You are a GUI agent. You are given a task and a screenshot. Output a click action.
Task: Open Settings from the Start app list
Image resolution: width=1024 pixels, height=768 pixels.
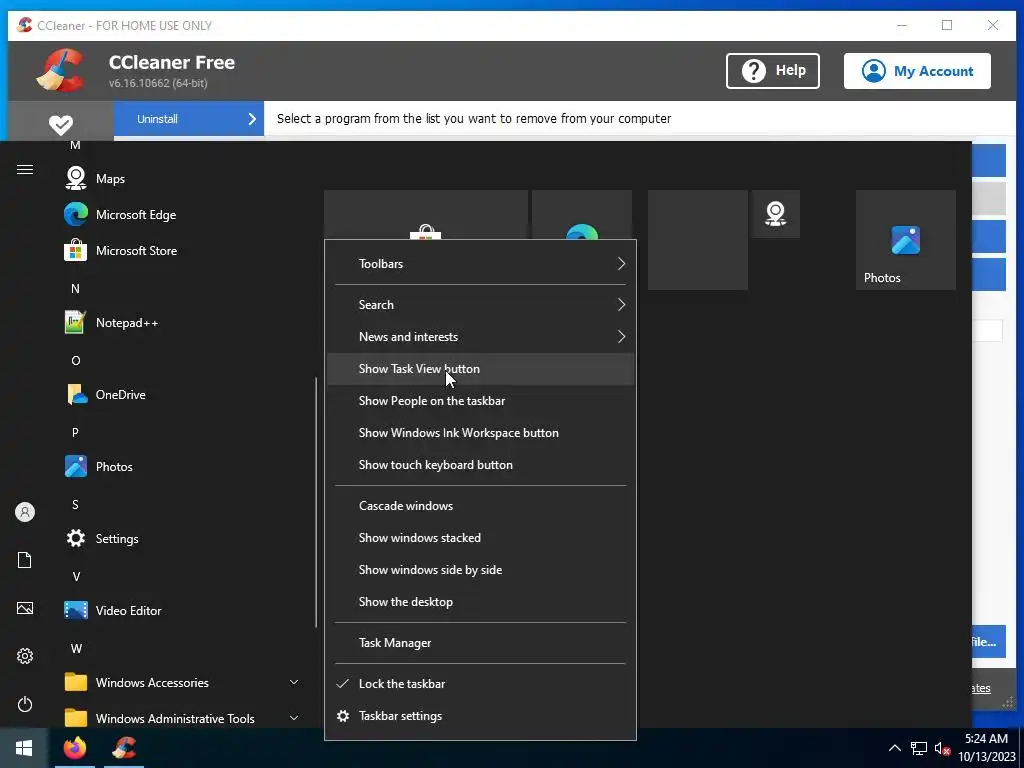[x=101, y=538]
